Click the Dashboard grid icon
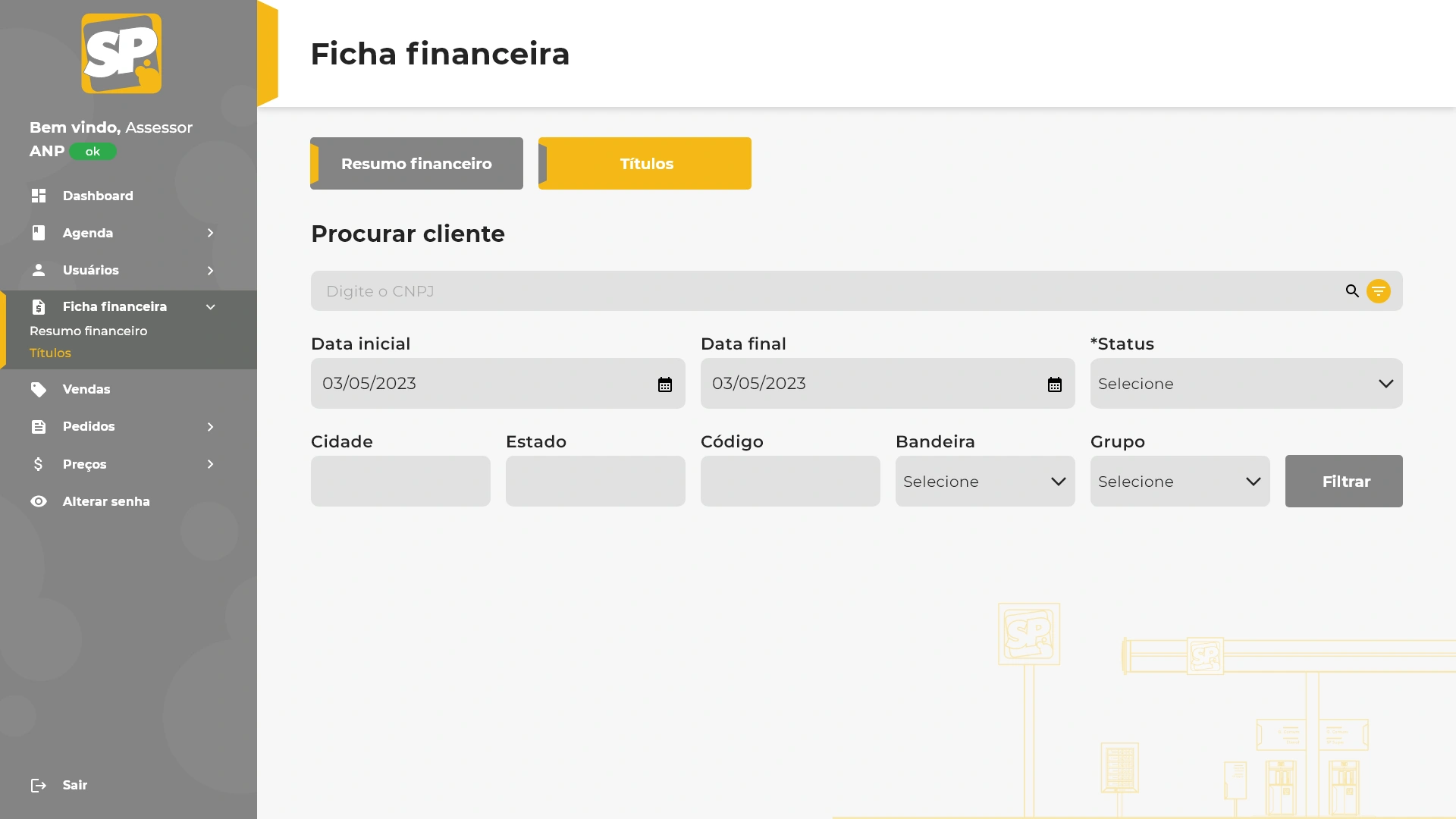1456x819 pixels. (39, 196)
